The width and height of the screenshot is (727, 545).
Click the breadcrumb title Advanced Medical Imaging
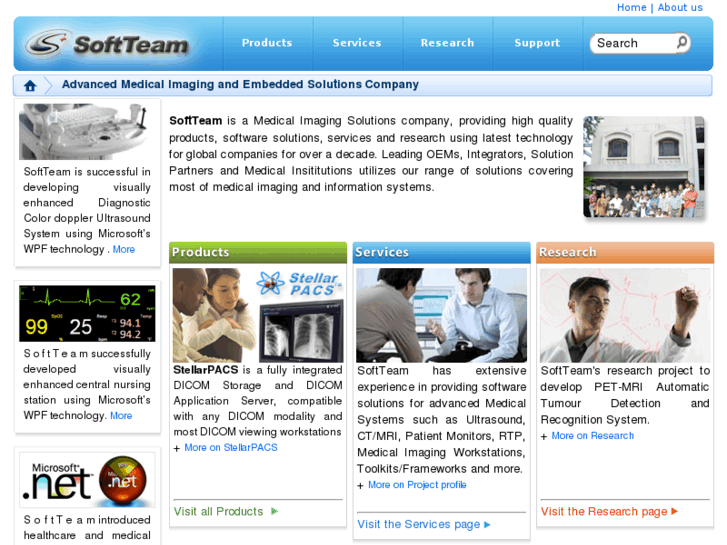point(240,84)
